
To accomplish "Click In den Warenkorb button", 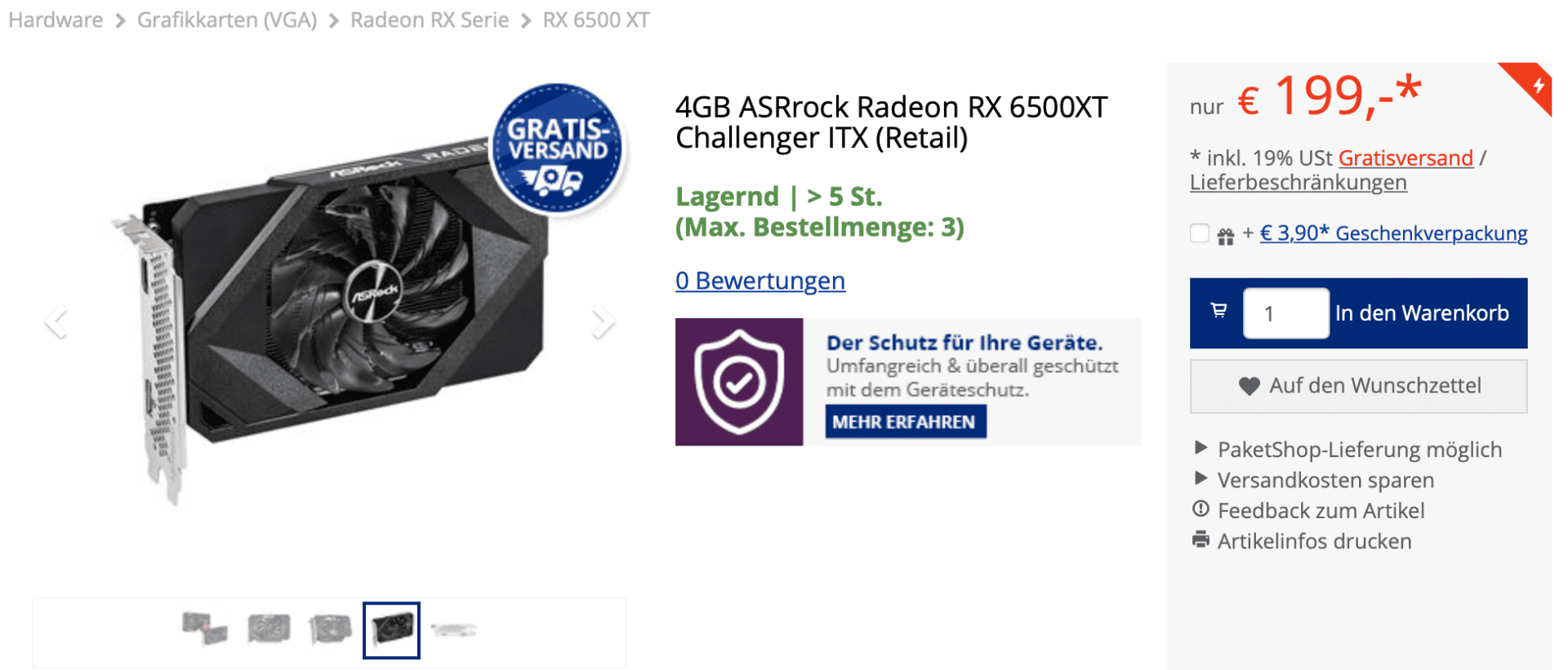I will (1422, 313).
